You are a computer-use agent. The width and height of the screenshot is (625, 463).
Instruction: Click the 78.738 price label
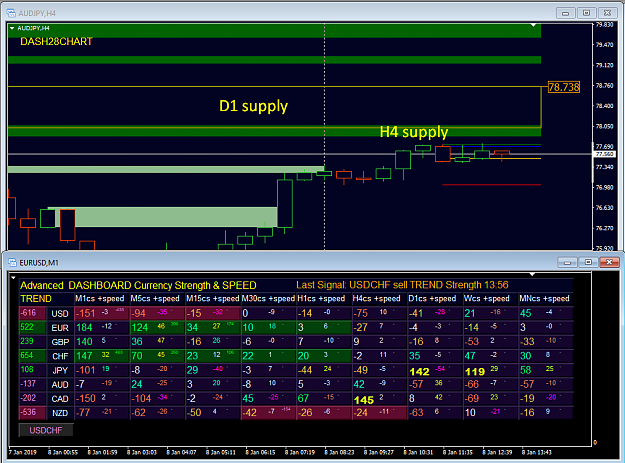pyautogui.click(x=564, y=87)
